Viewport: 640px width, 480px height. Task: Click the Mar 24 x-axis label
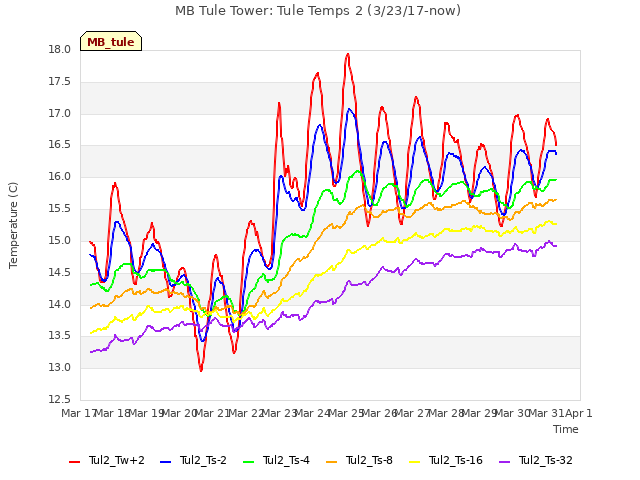click(x=313, y=413)
